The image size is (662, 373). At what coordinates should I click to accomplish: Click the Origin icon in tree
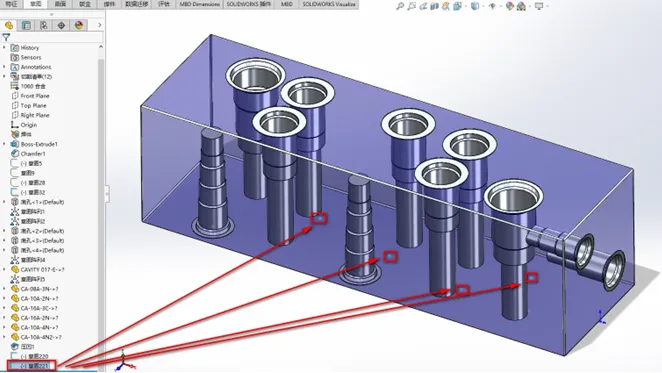[x=15, y=125]
